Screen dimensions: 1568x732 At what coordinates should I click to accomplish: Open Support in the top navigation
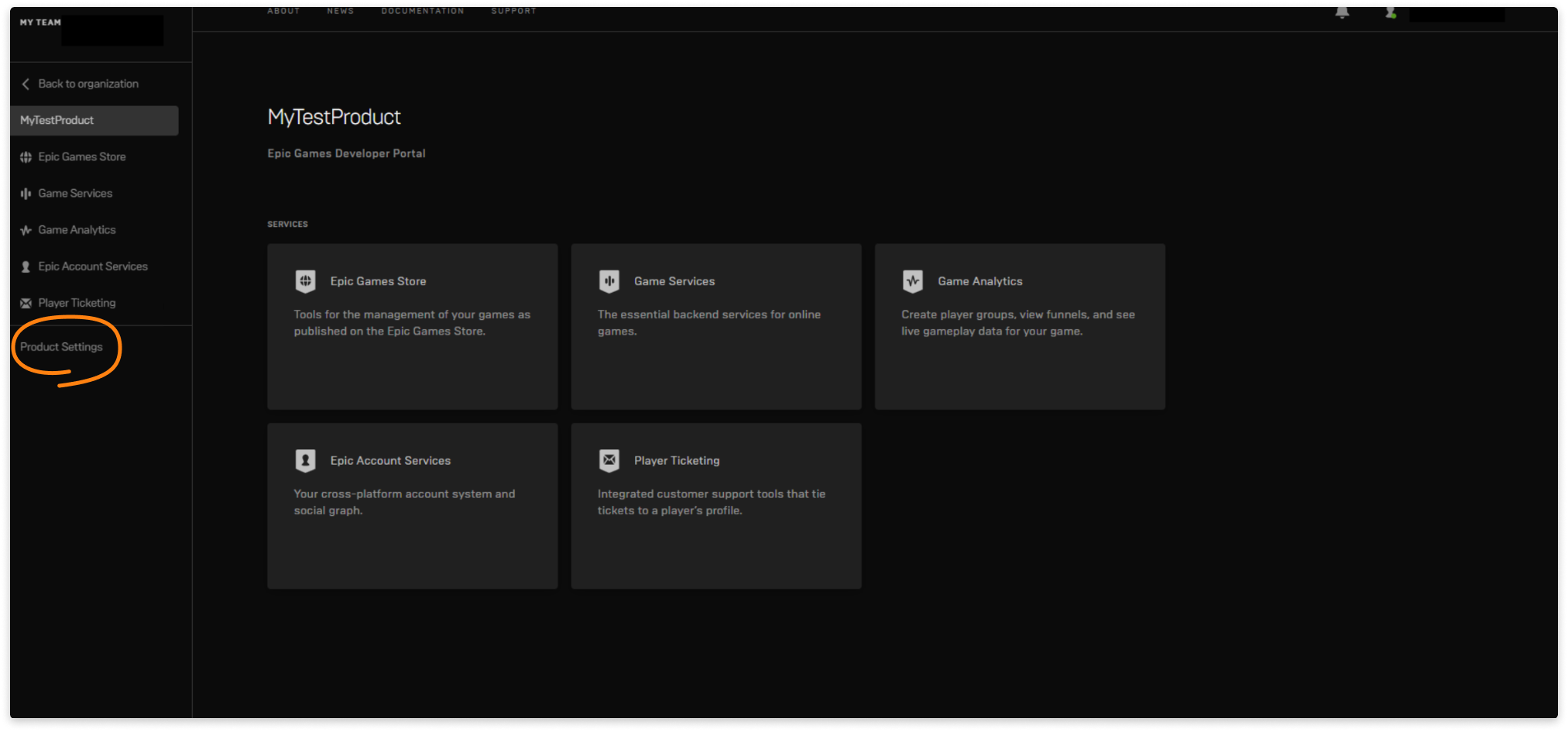click(x=513, y=11)
